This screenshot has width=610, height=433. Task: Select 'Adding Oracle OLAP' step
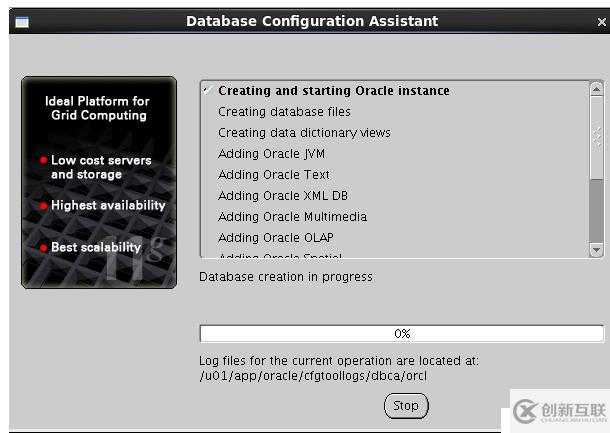(x=275, y=238)
